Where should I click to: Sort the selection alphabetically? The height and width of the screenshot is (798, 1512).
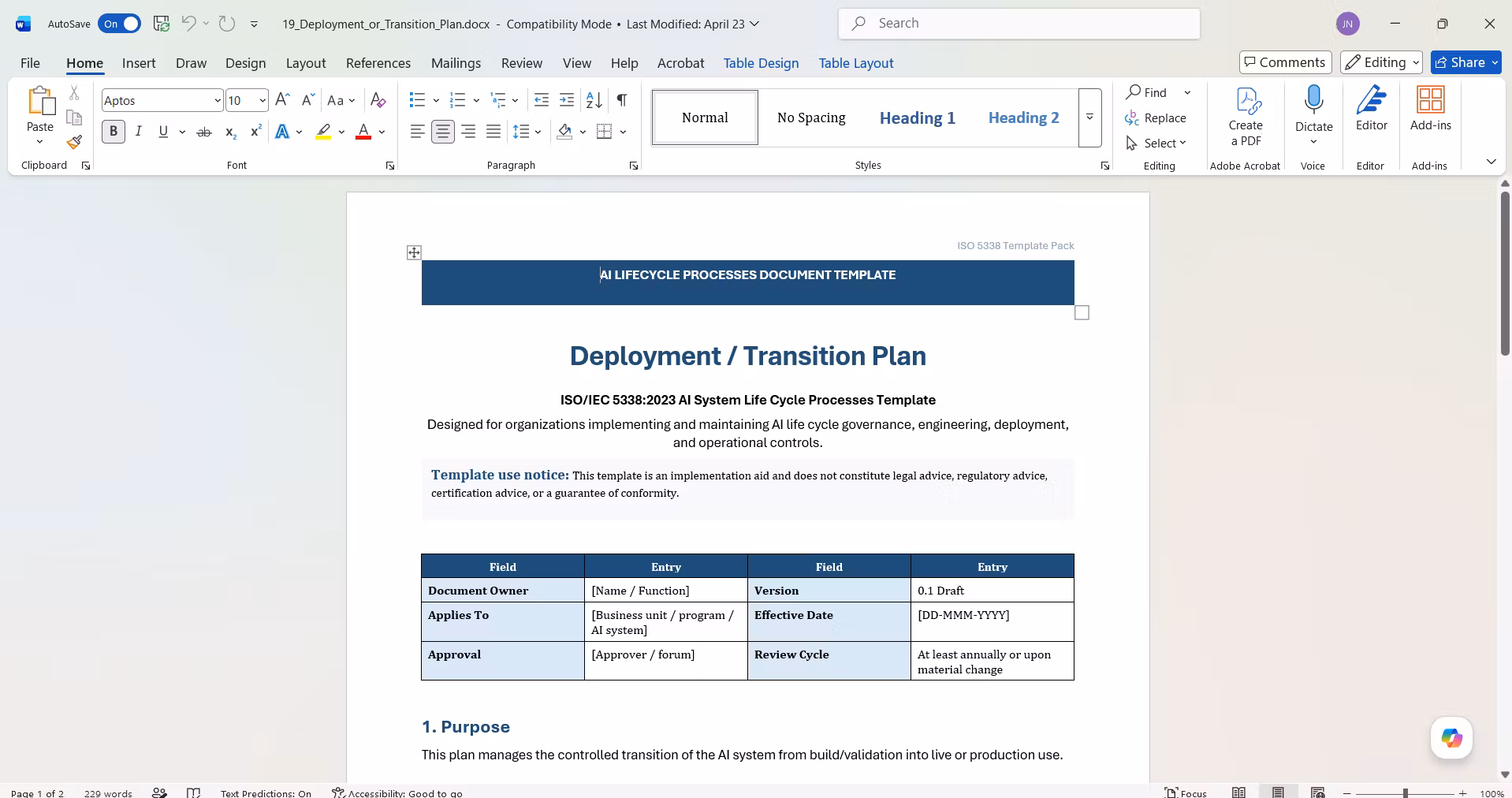[x=594, y=100]
